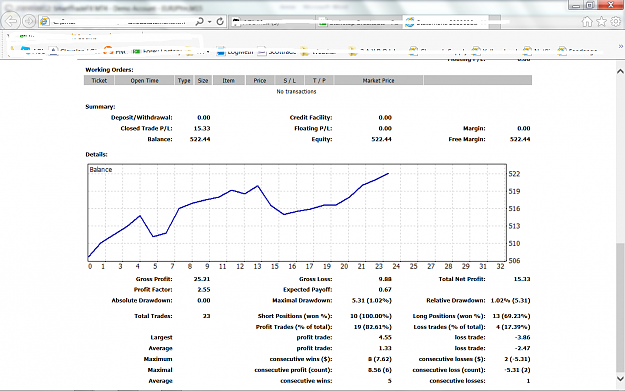Click the page scrollbar up arrow

620,71
